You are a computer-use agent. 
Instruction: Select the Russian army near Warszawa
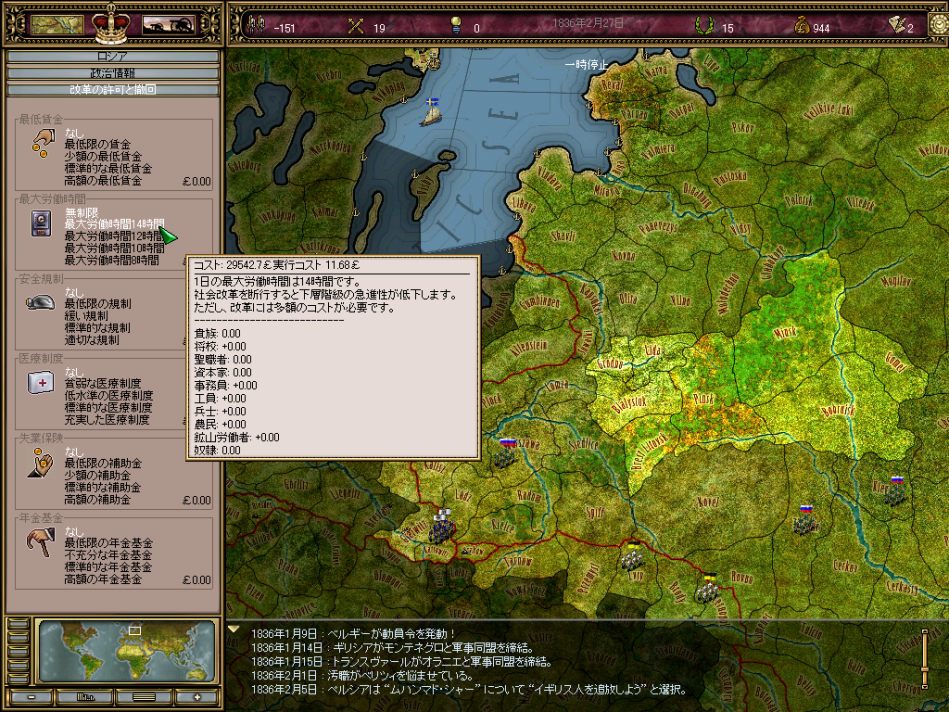point(504,453)
